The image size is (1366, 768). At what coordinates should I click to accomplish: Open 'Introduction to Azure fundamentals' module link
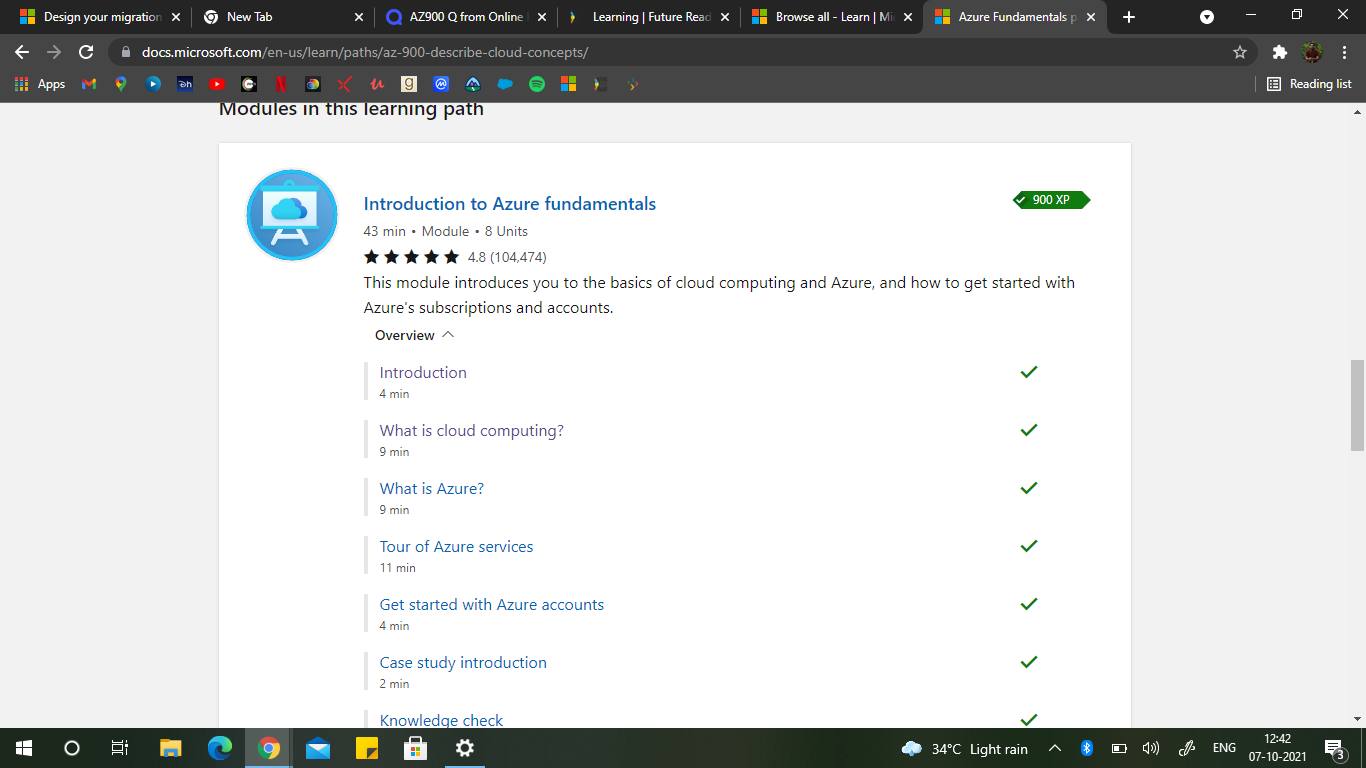[x=510, y=204]
